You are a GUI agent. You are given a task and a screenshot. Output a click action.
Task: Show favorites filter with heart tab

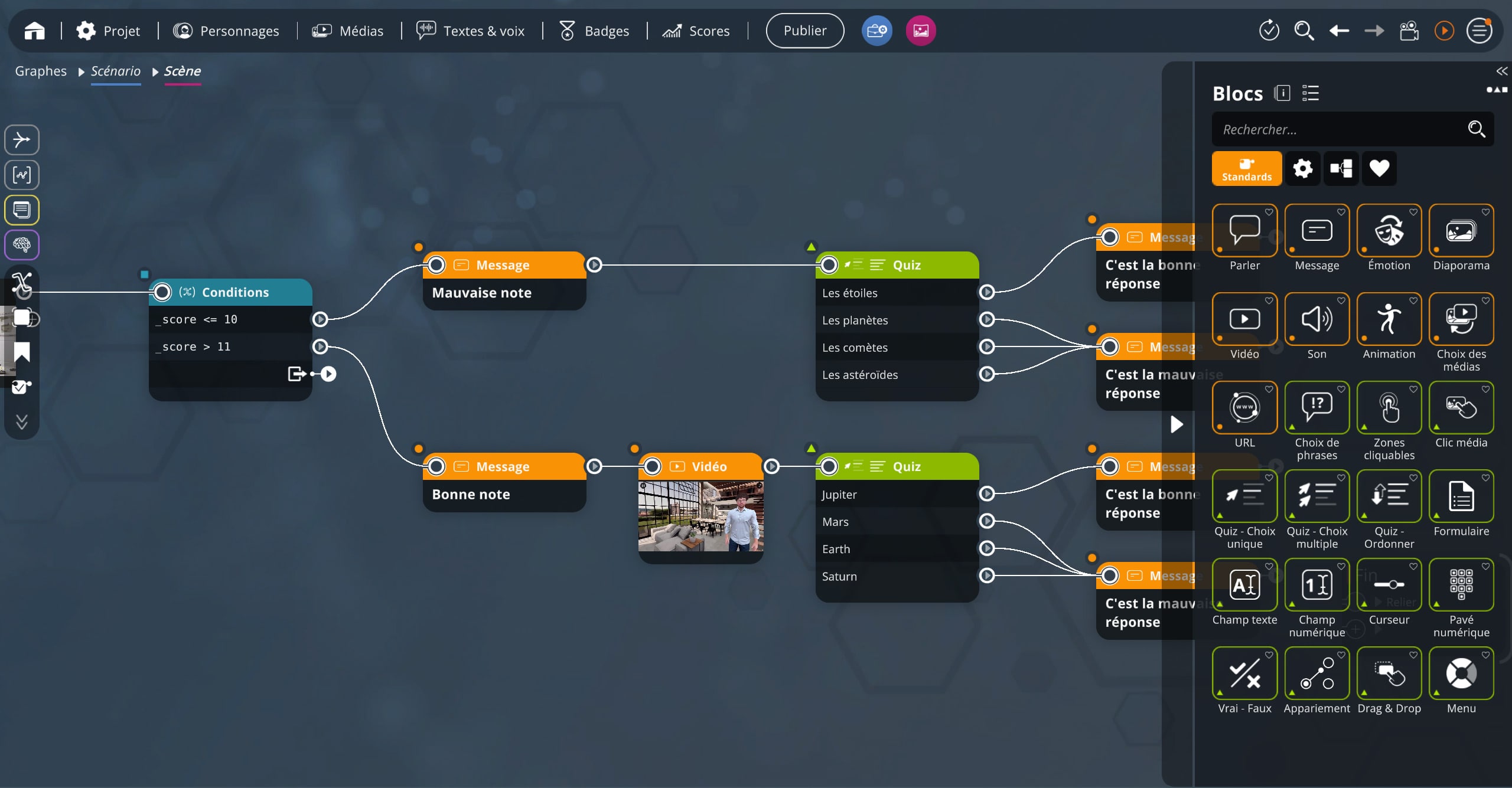(1379, 169)
